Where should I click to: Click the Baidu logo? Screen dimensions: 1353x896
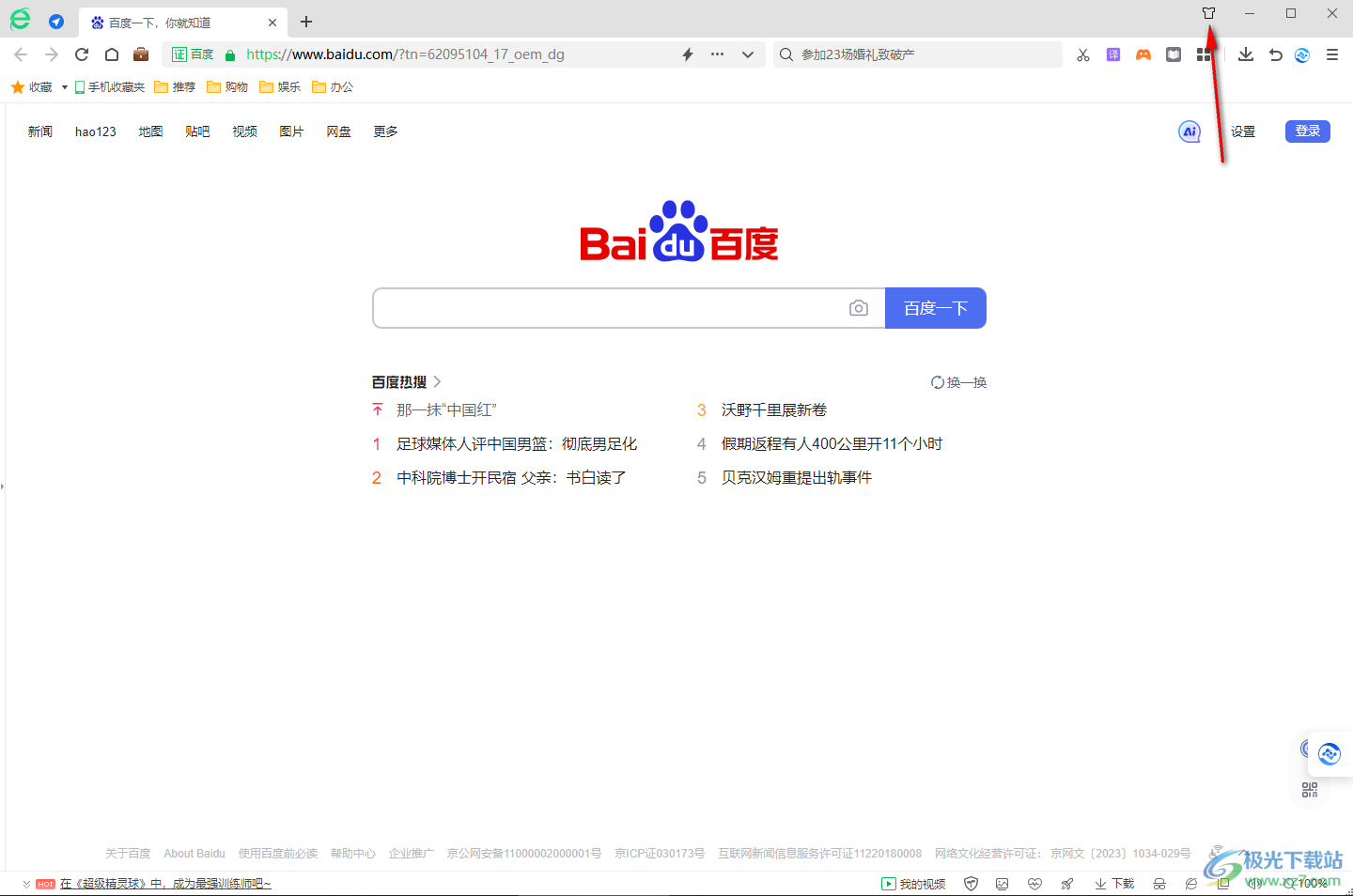679,231
